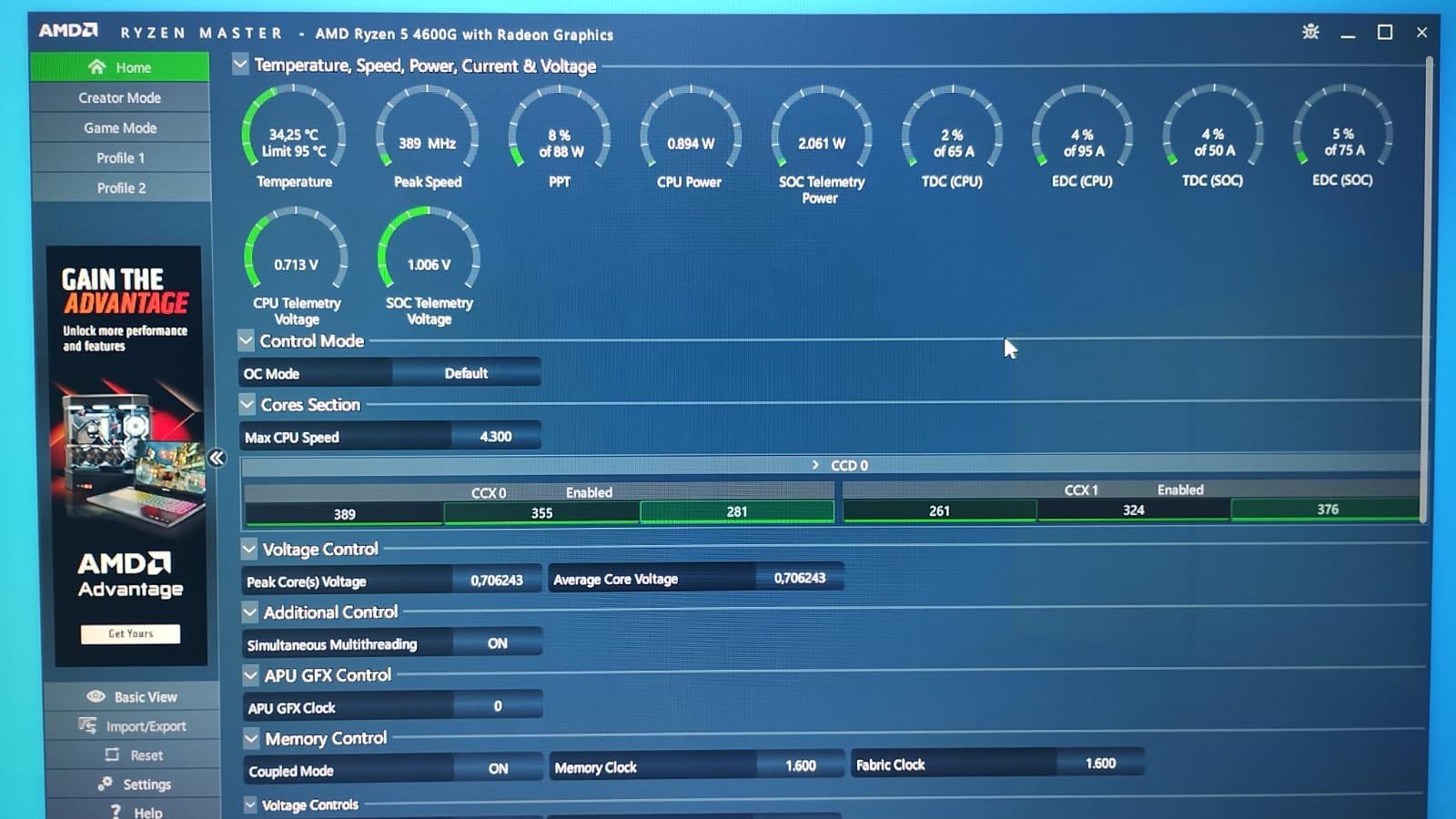Click Average Core Voltage value field
This screenshot has width=1456, height=819.
(x=799, y=578)
